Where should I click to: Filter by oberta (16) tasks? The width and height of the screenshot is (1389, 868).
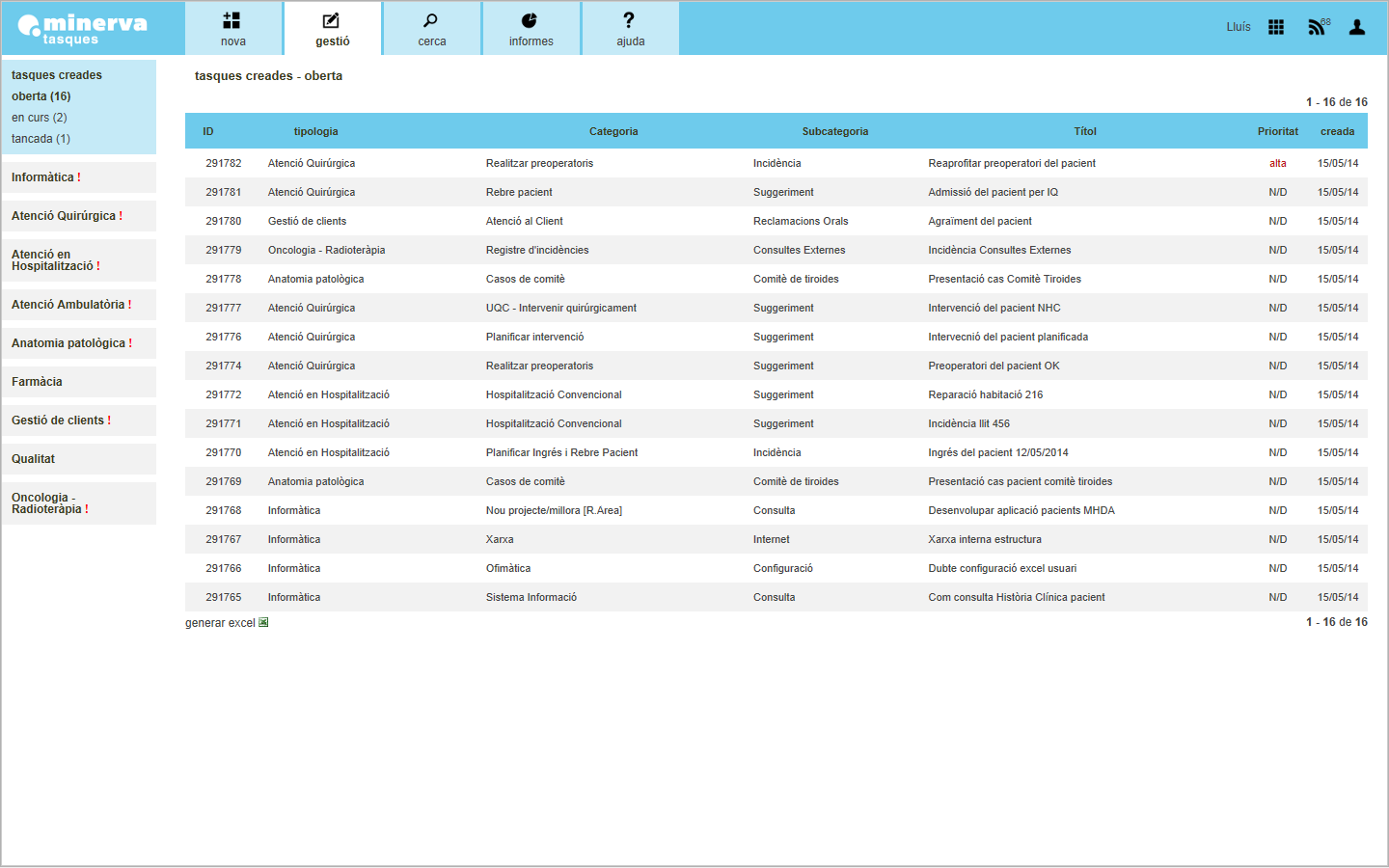pyautogui.click(x=41, y=96)
